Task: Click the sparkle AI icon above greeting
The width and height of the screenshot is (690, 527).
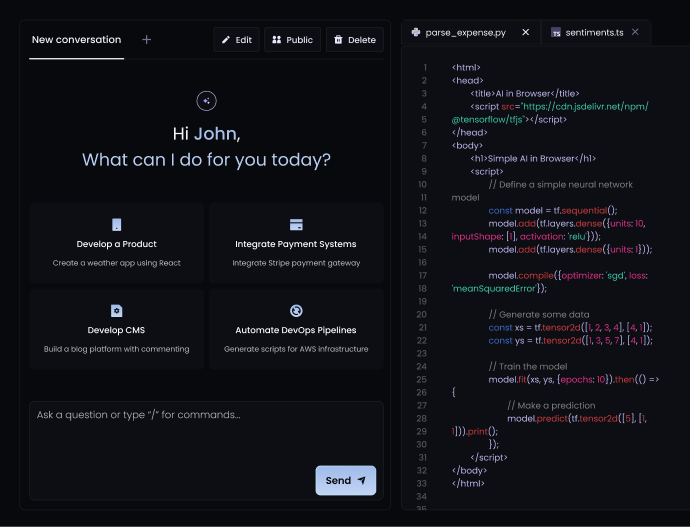Action: tap(206, 100)
